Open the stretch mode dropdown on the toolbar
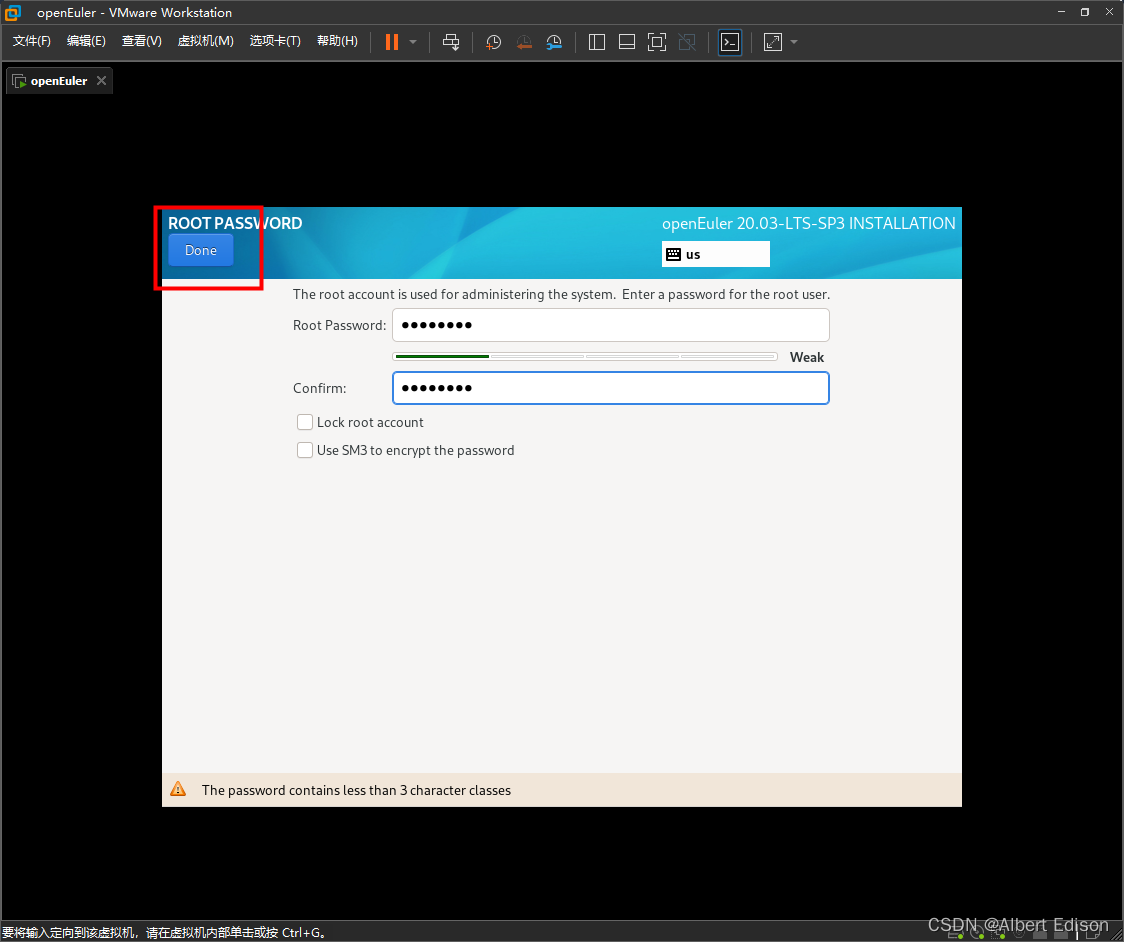Image resolution: width=1124 pixels, height=942 pixels. tap(794, 41)
